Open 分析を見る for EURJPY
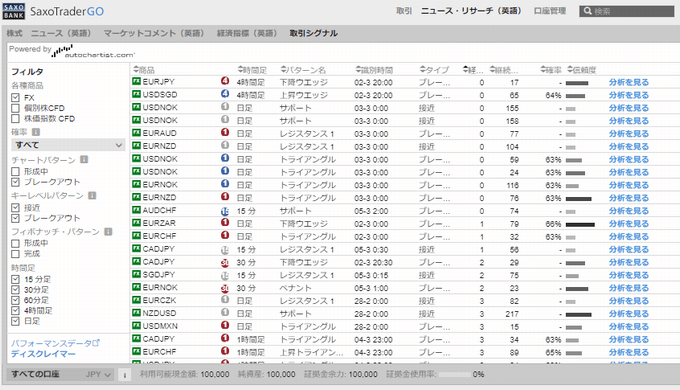 (628, 82)
